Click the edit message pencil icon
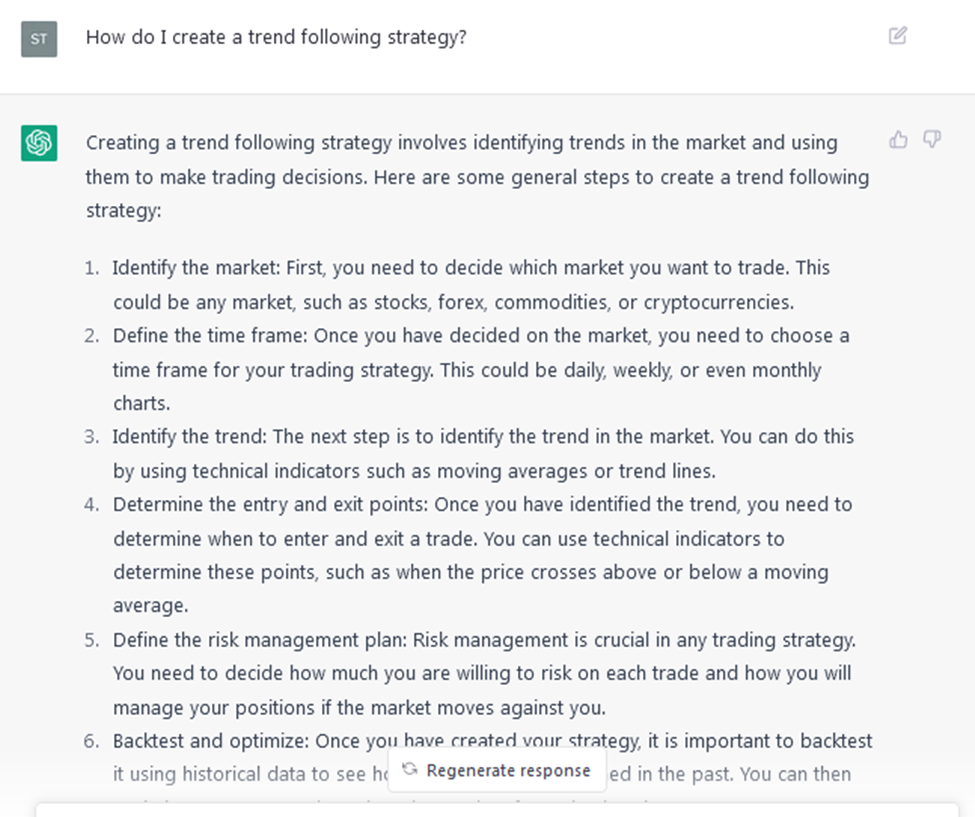Screen dimensions: 975x817 [x=897, y=36]
